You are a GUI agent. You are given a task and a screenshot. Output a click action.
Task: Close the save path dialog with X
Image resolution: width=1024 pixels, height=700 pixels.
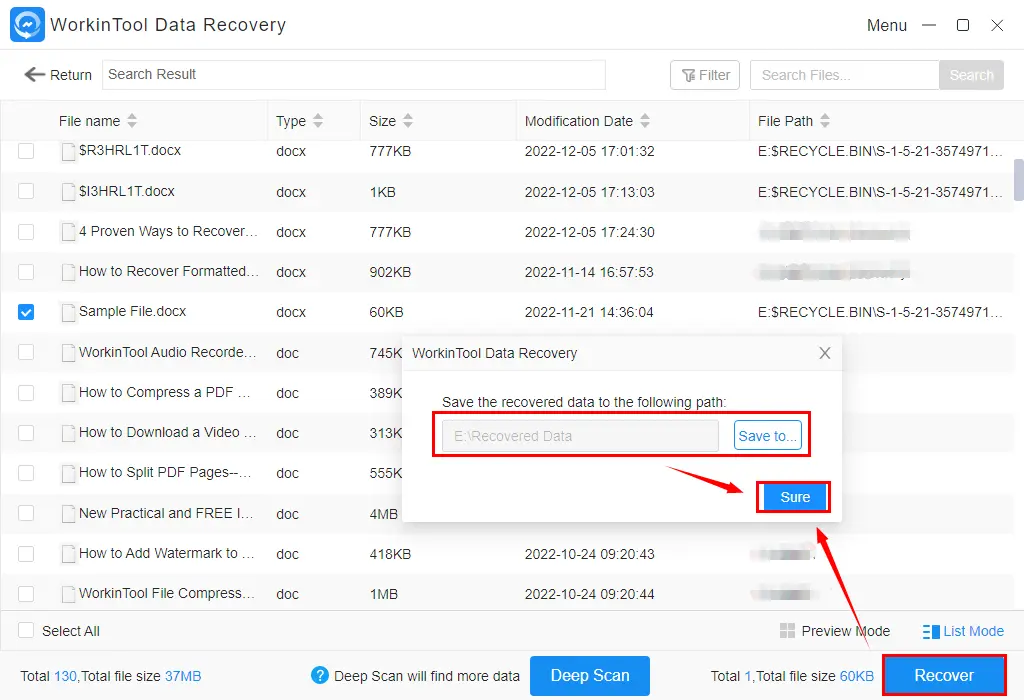[825, 353]
